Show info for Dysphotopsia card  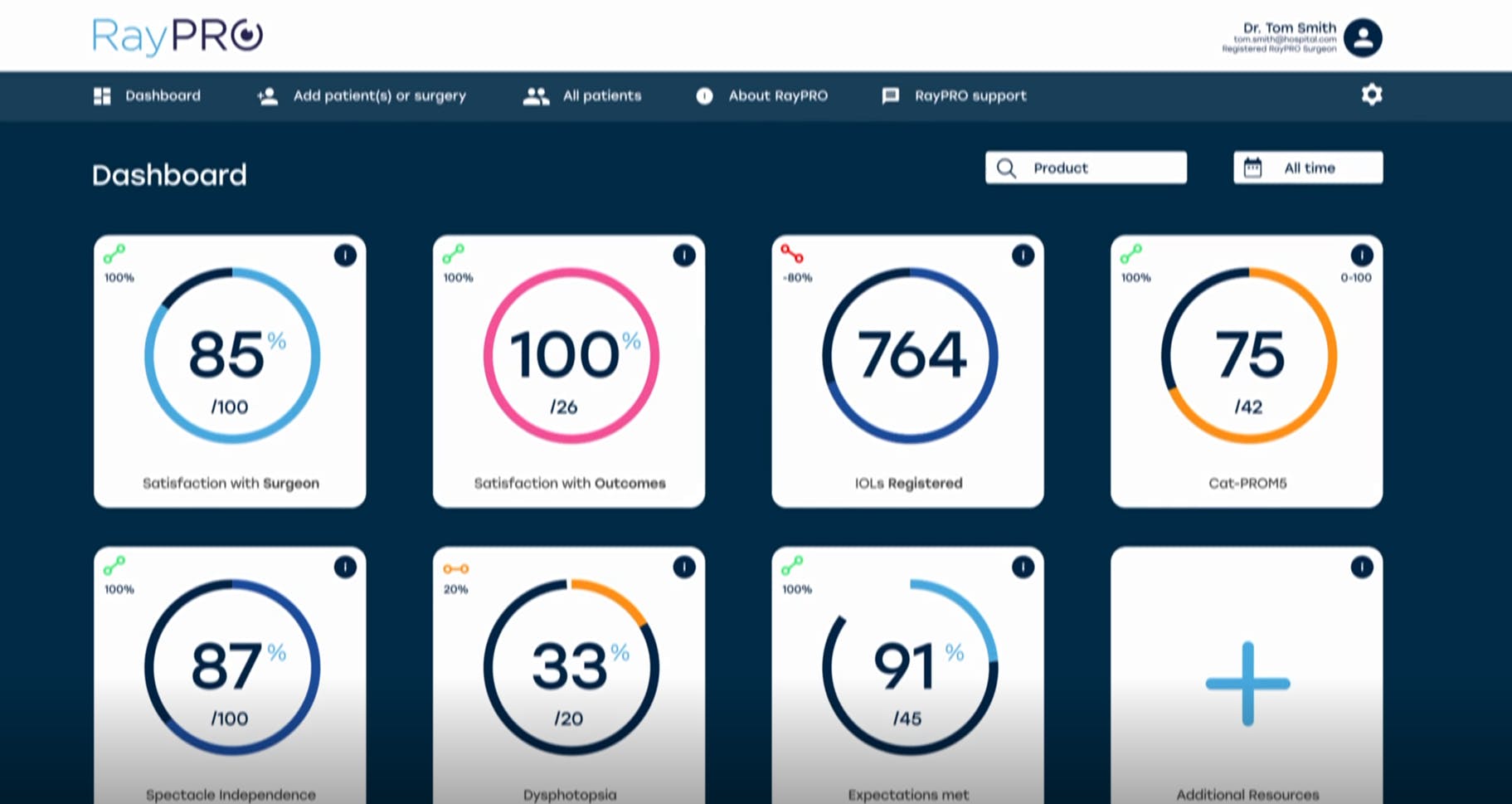tap(683, 568)
